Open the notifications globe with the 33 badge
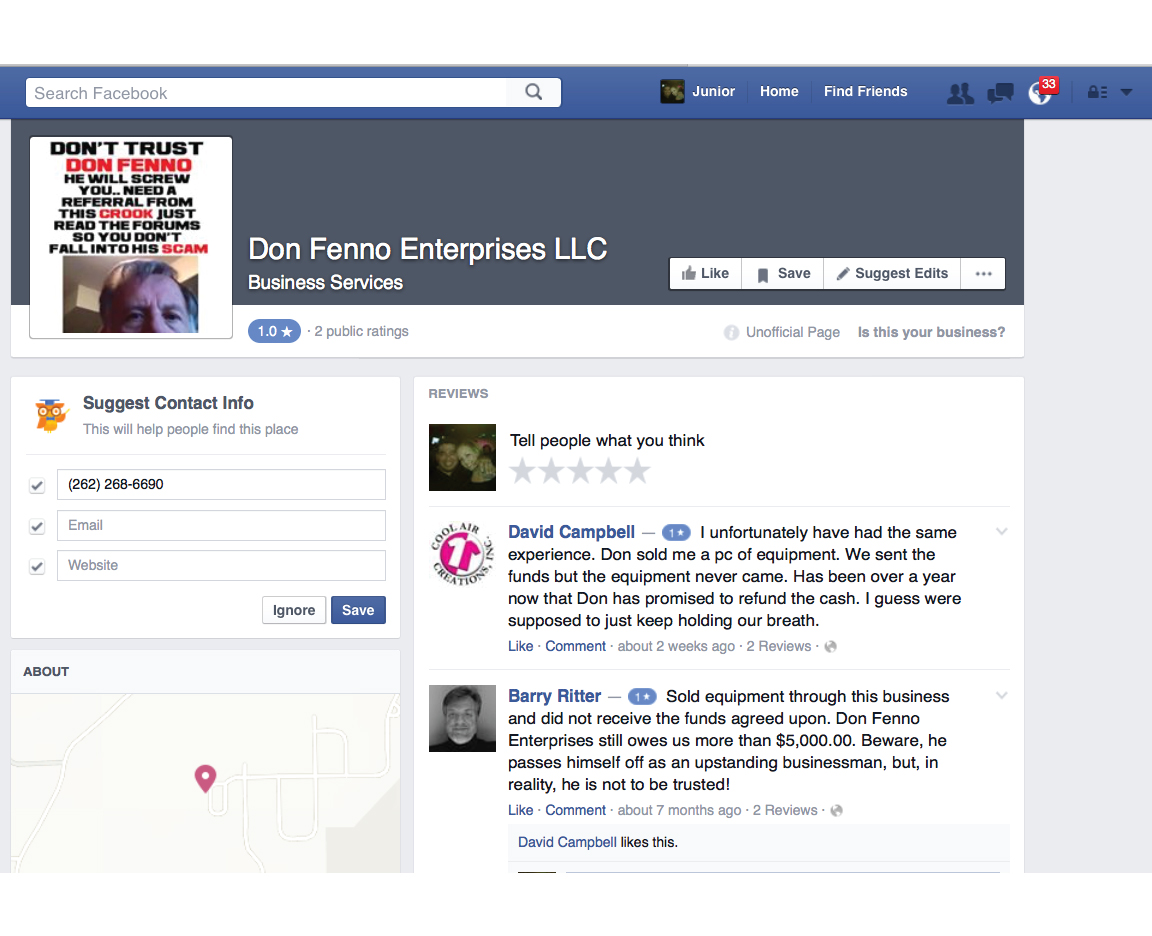 point(1042,91)
